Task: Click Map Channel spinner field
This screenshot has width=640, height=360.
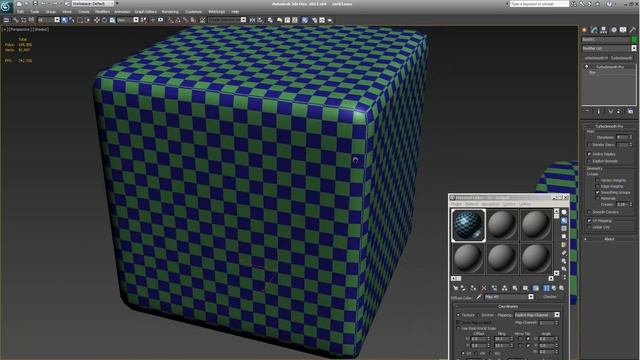Action: point(548,323)
